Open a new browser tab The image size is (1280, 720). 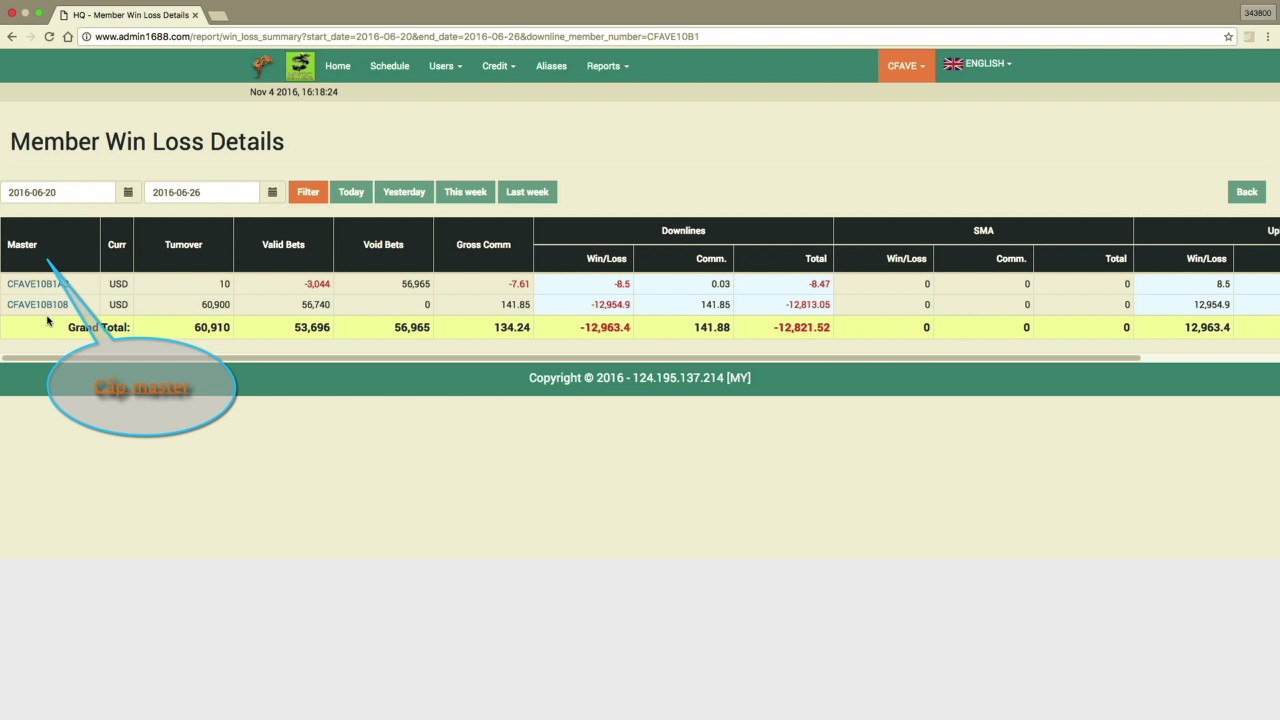pyautogui.click(x=218, y=15)
